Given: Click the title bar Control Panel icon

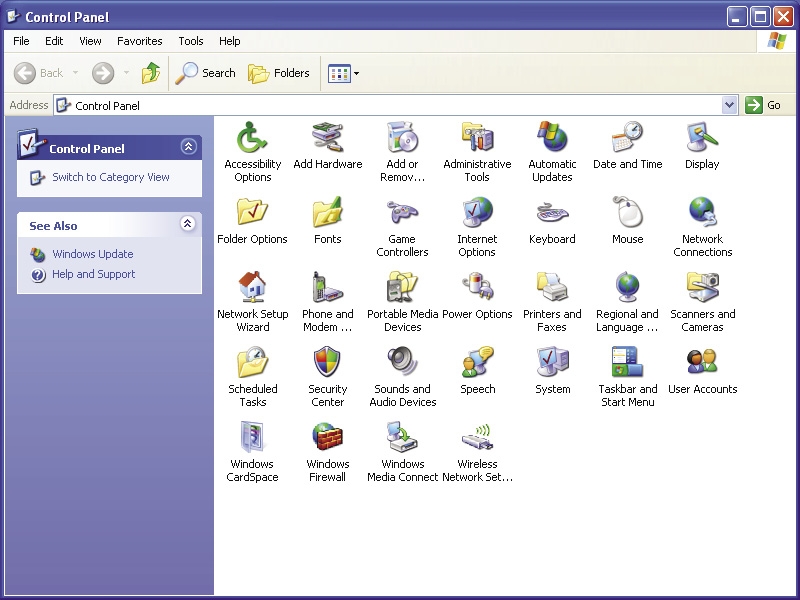Looking at the screenshot, I should pos(13,17).
